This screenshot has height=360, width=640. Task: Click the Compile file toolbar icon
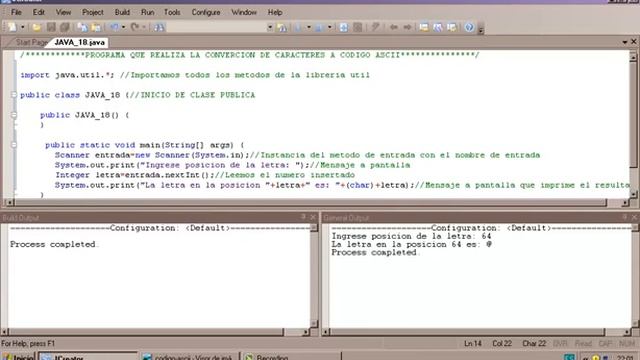tap(298, 27)
